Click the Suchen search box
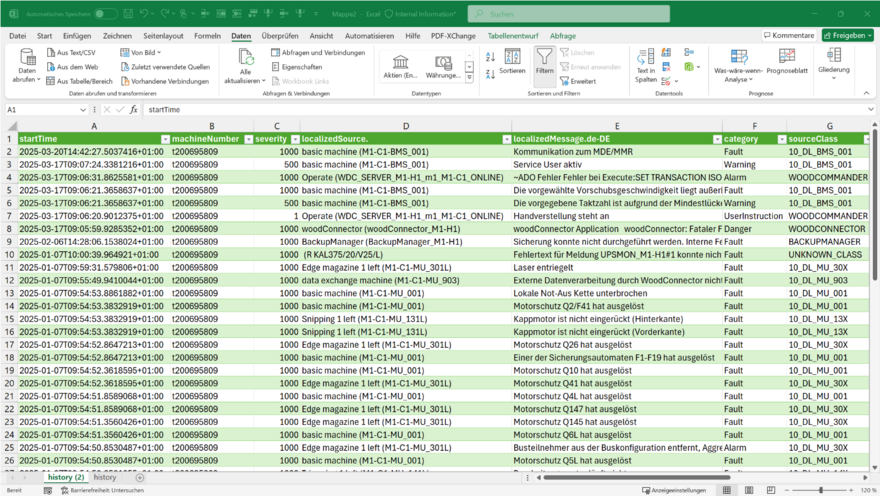Screen dimensions: 880x496 pyautogui.click(x=540, y=14)
